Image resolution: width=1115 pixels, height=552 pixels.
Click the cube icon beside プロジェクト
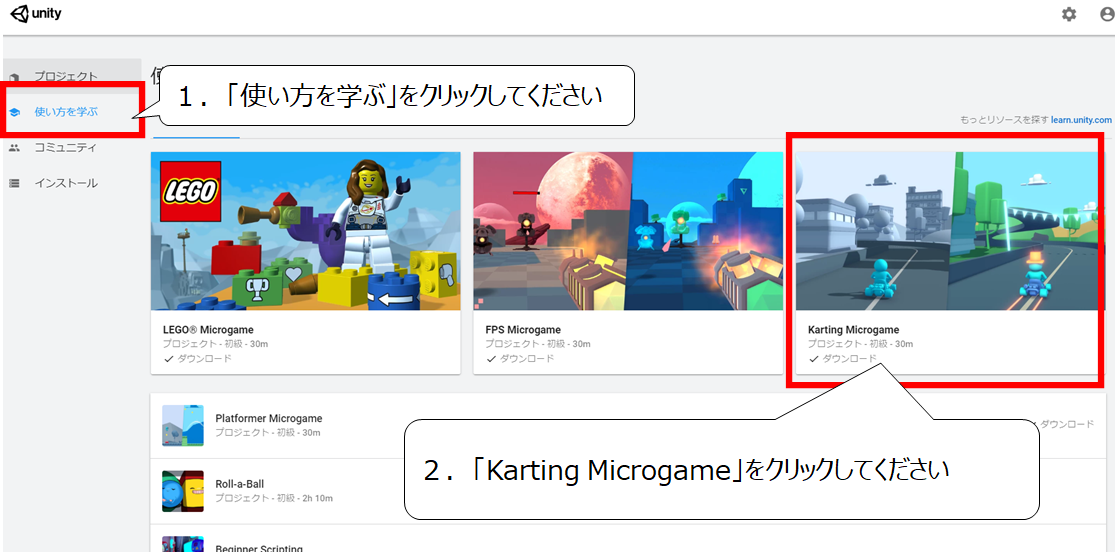click(x=14, y=76)
